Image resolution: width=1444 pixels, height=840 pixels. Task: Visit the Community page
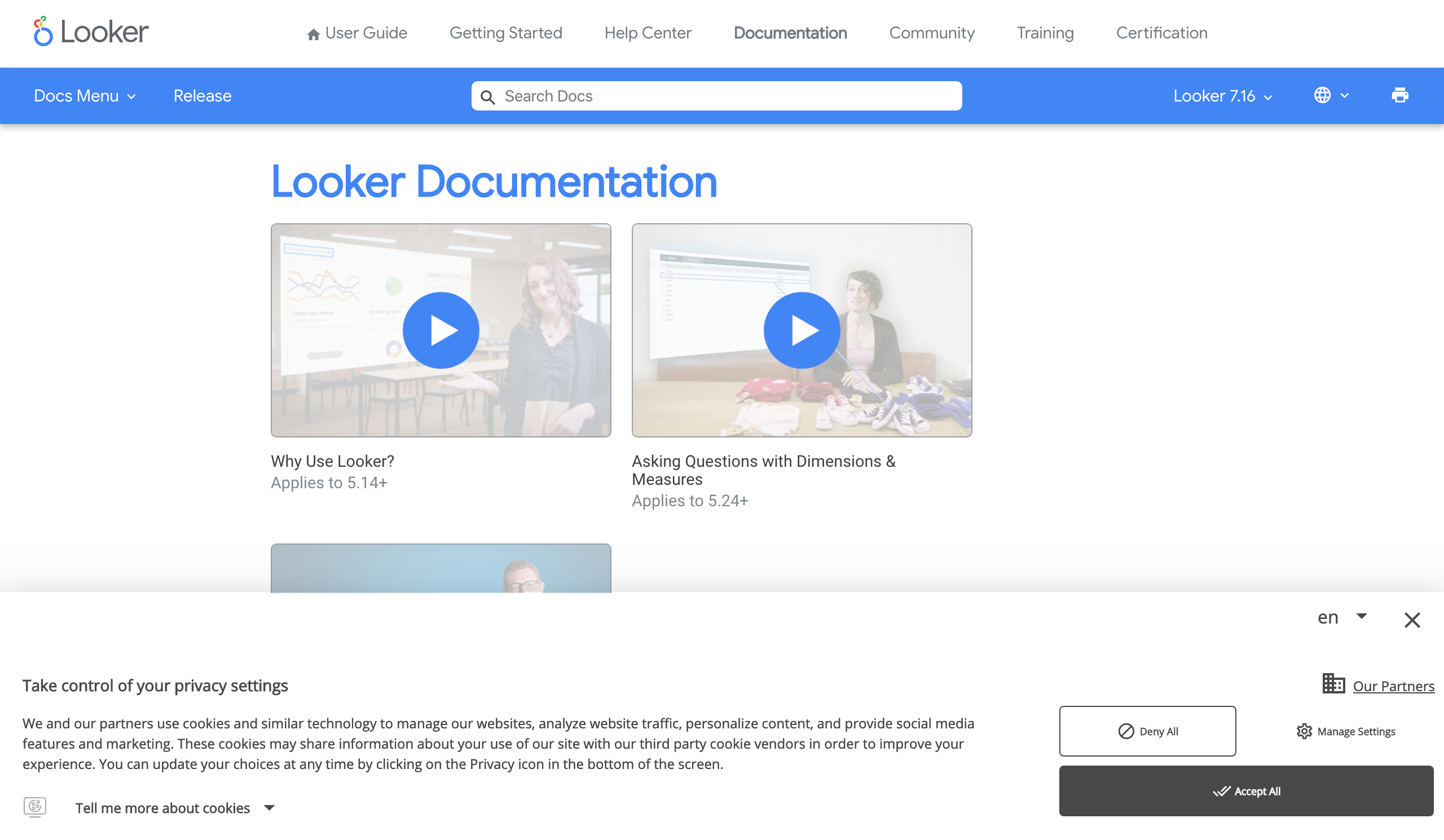coord(931,33)
